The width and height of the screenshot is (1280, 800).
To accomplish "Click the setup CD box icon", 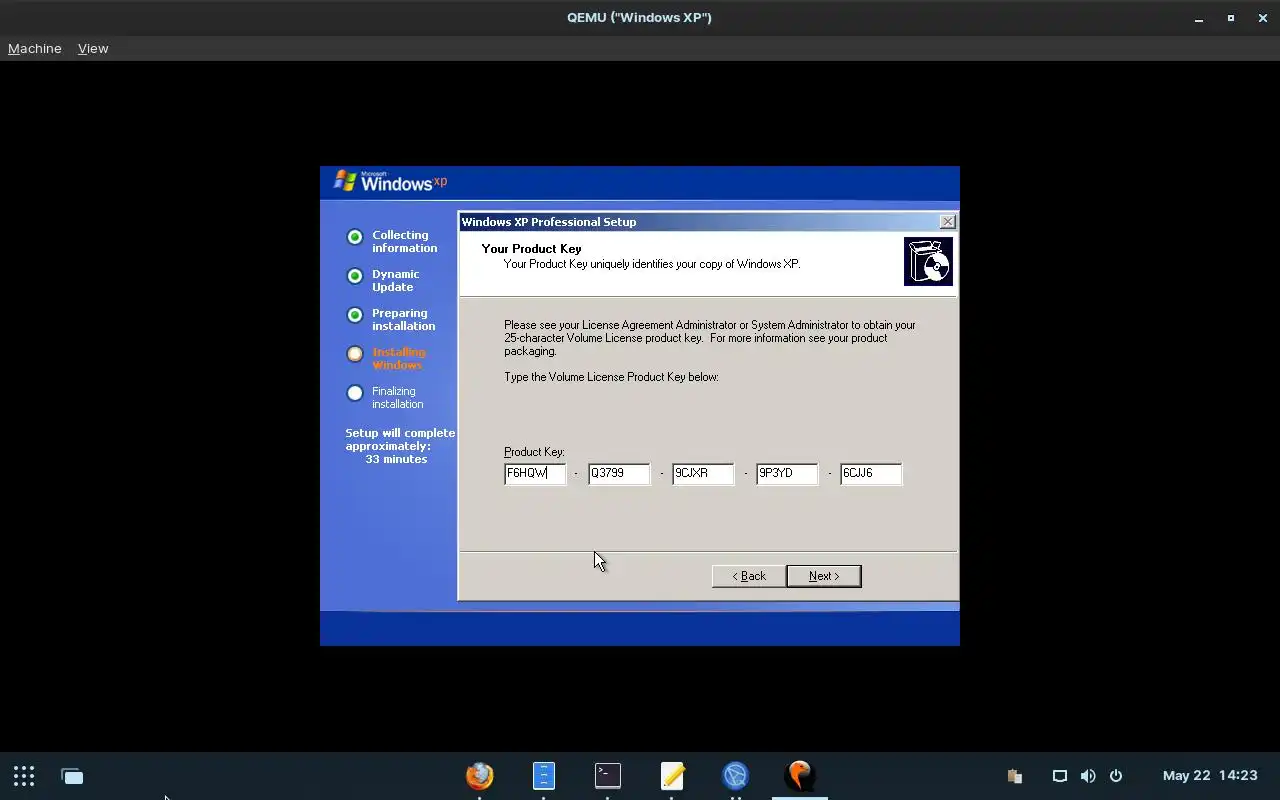I will pyautogui.click(x=928, y=262).
